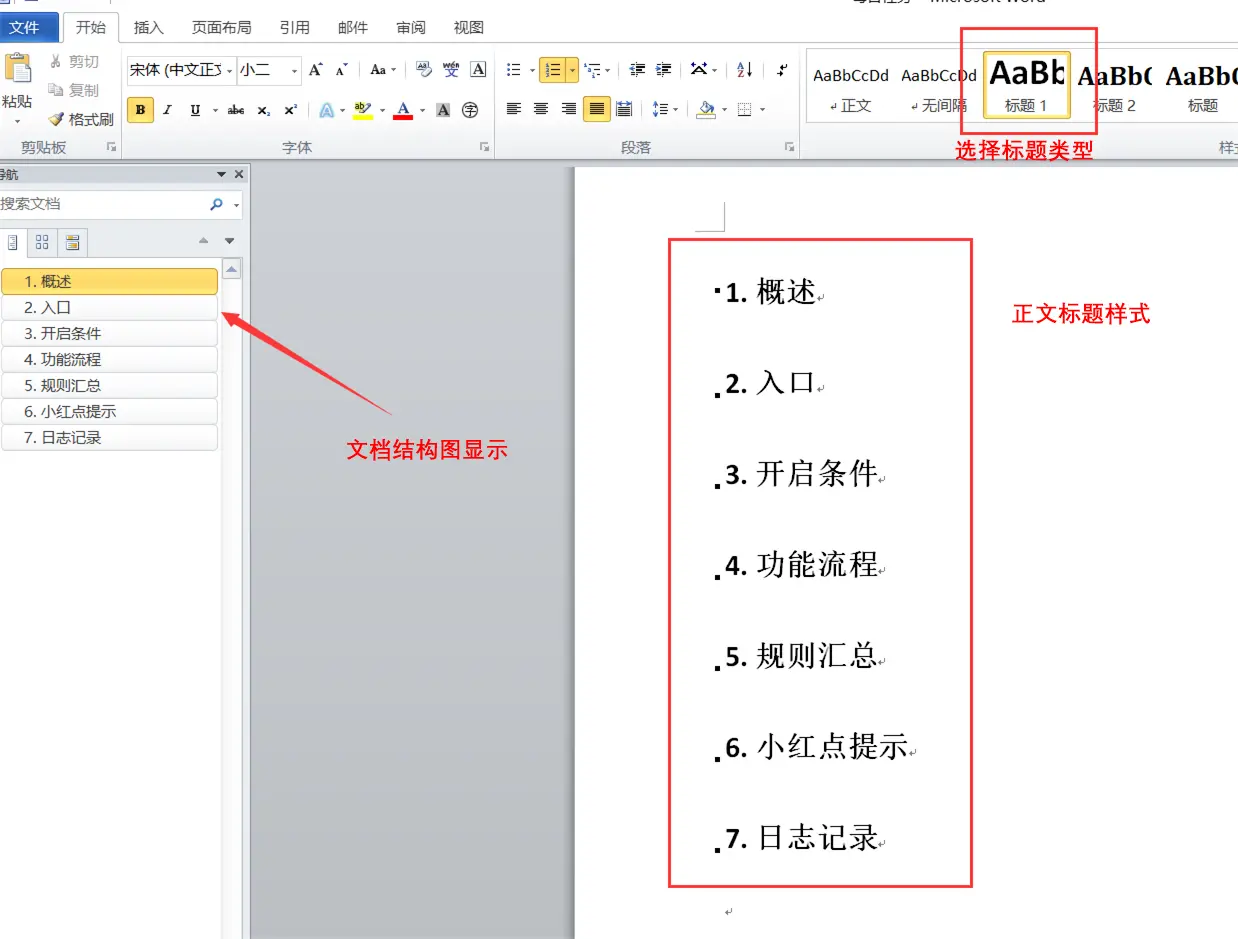Viewport: 1238px width, 939px height.
Task: Click the Grow Font icon
Action: click(315, 70)
